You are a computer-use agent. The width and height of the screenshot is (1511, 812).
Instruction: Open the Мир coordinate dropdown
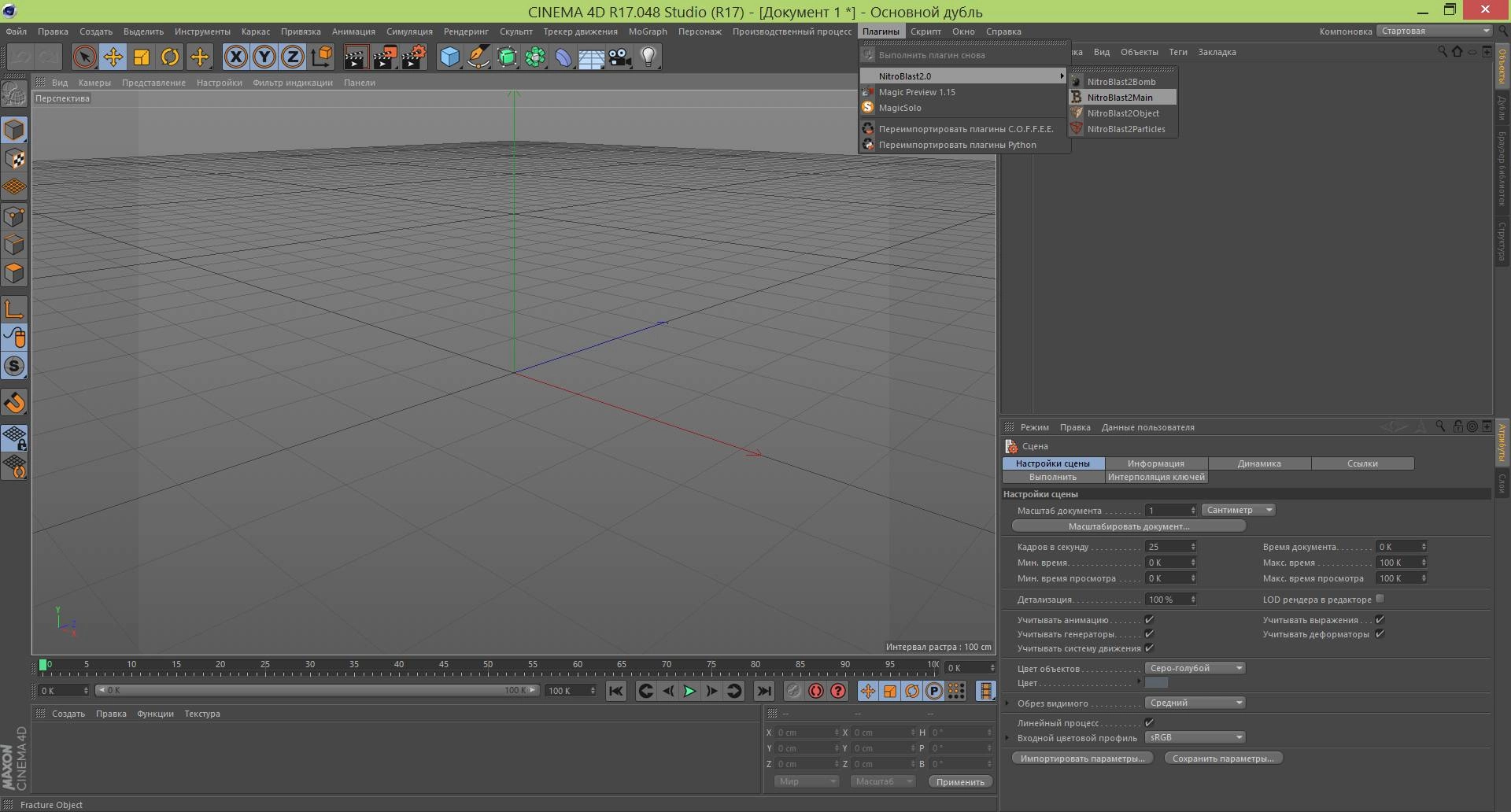(x=807, y=781)
